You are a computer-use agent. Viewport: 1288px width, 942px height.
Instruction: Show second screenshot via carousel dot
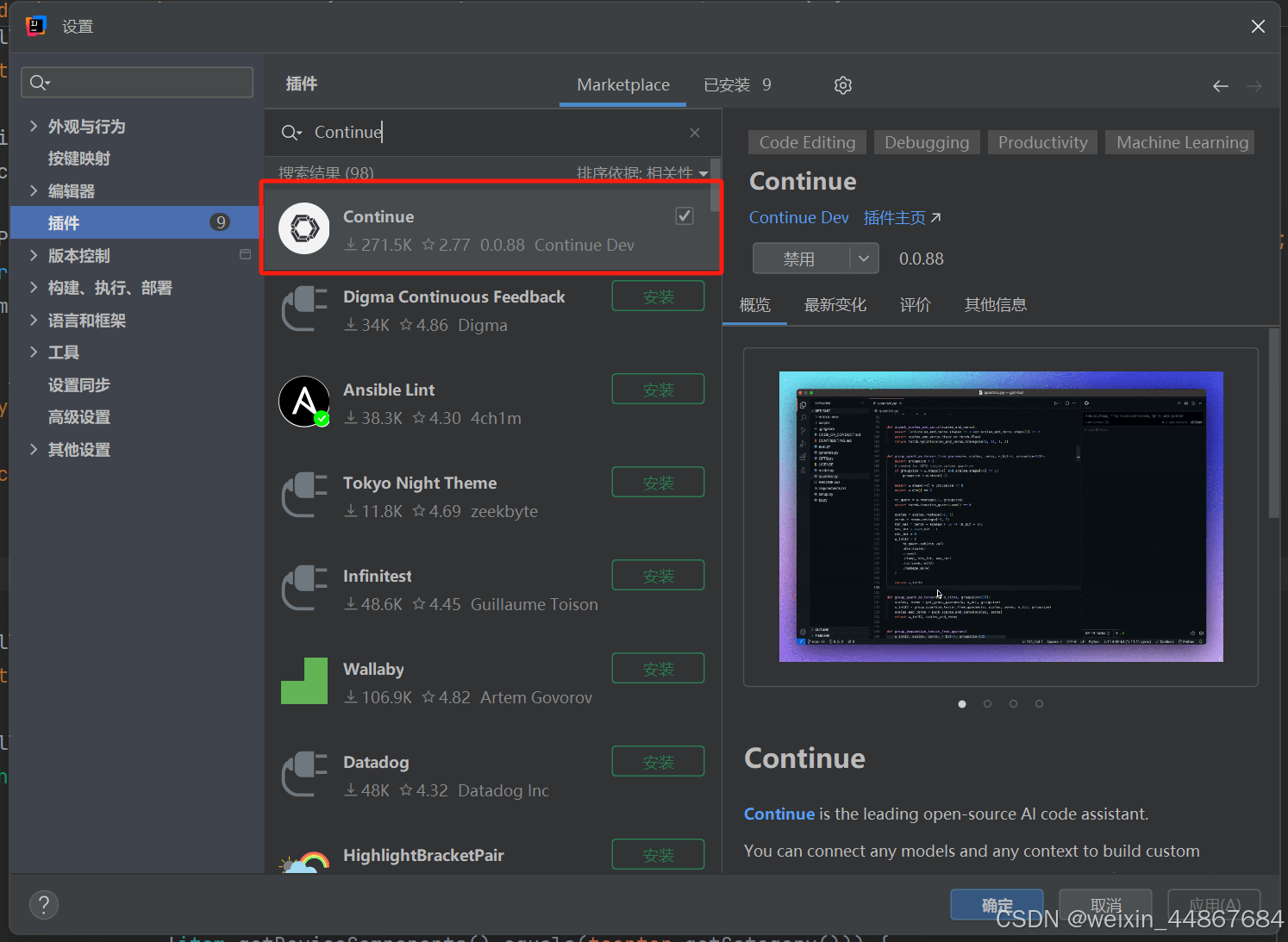pyautogui.click(x=988, y=704)
